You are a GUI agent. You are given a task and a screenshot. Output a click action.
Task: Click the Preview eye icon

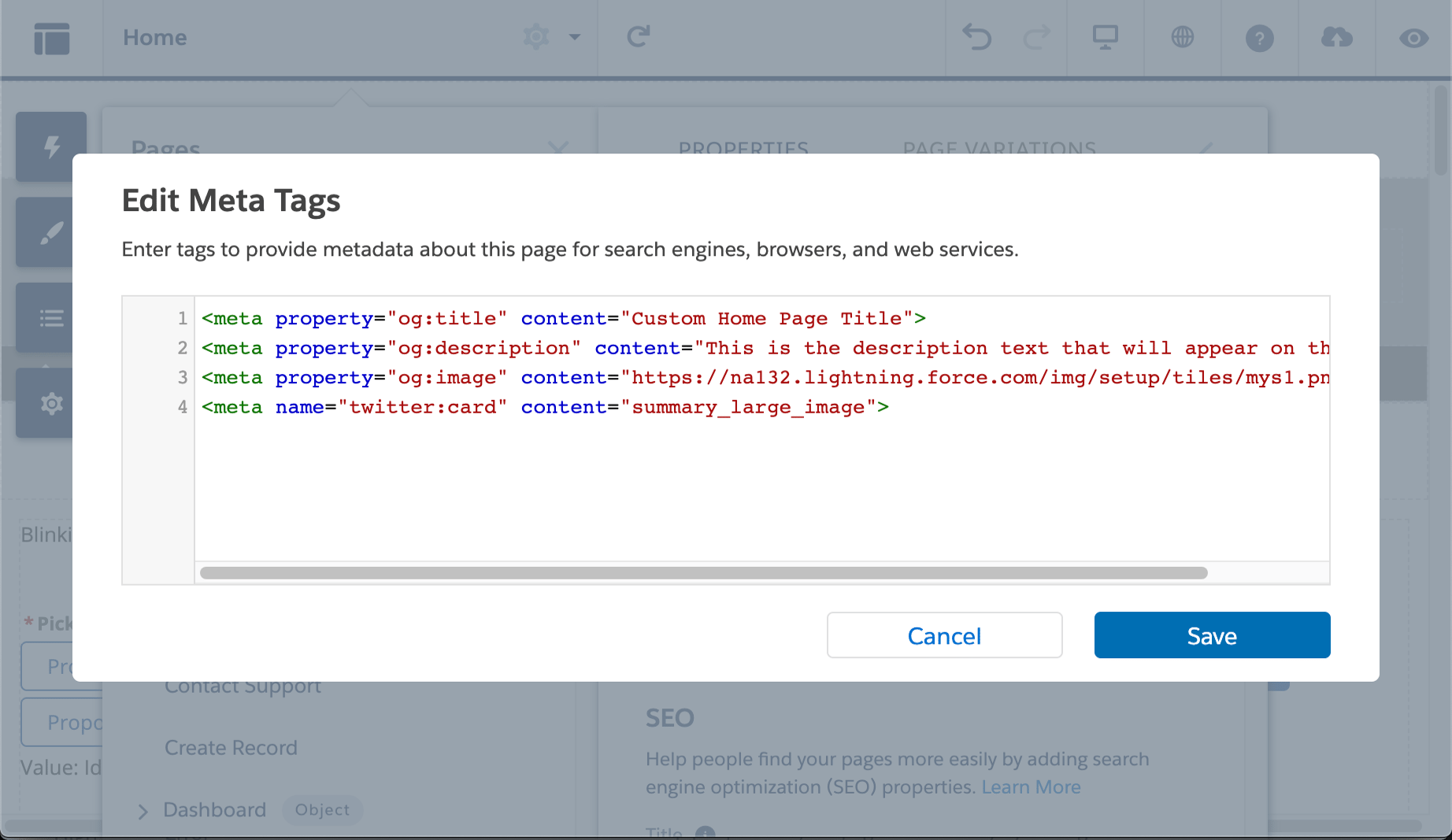tap(1413, 38)
